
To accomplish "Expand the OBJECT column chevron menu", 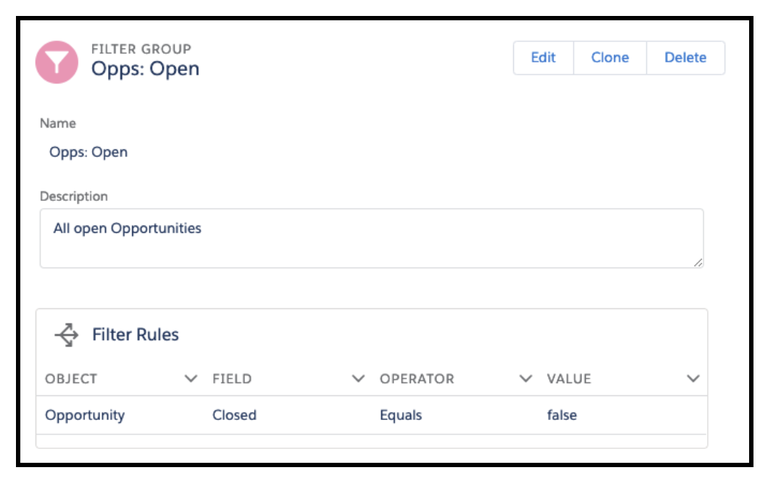I will 191,379.
